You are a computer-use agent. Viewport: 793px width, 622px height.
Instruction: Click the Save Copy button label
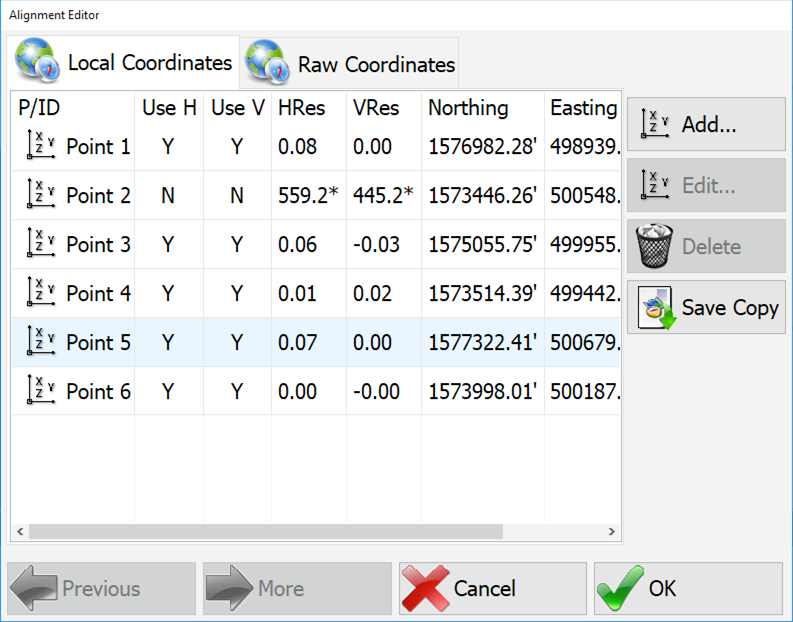click(x=730, y=308)
